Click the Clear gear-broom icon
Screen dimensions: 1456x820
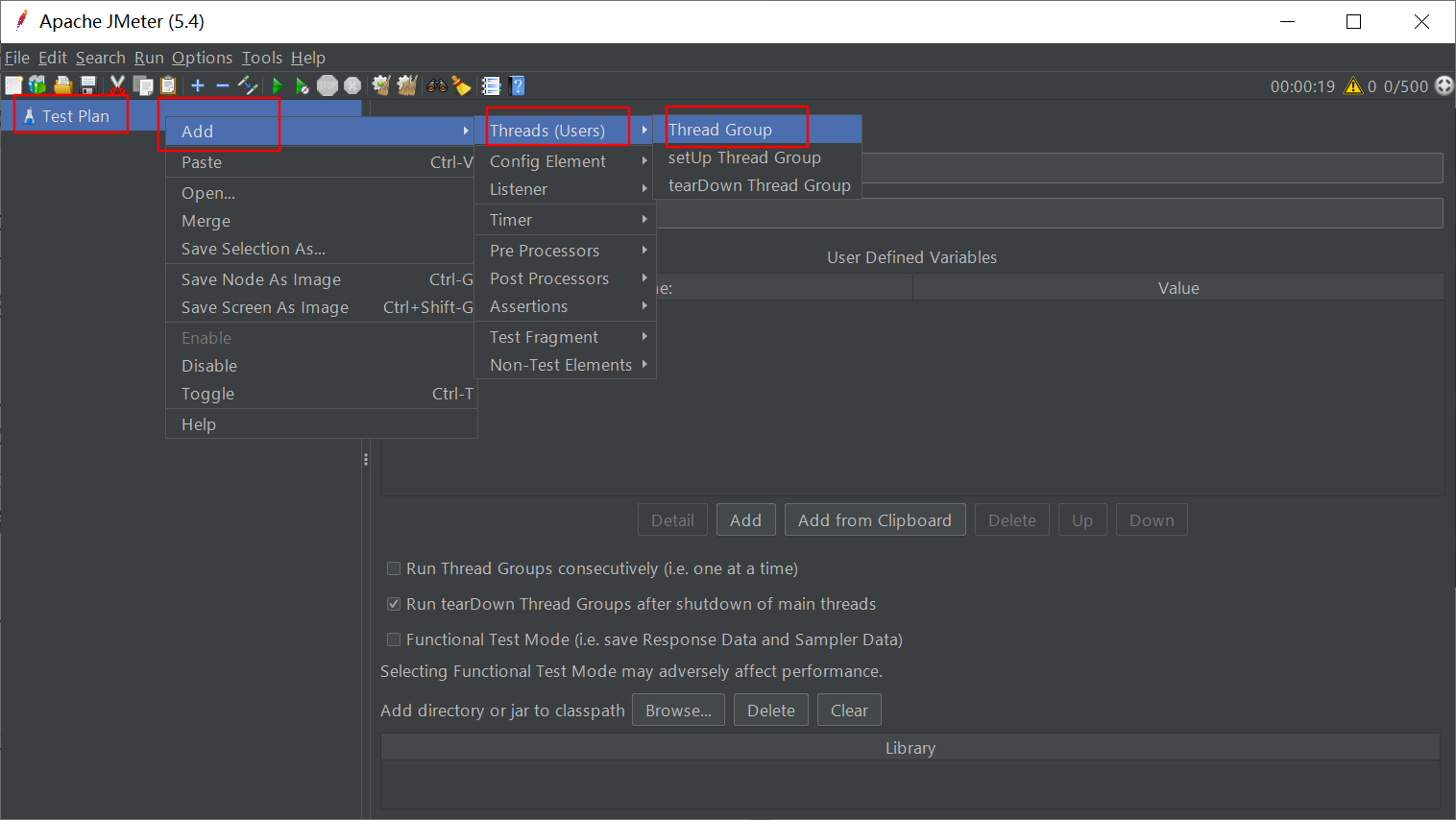pos(381,85)
